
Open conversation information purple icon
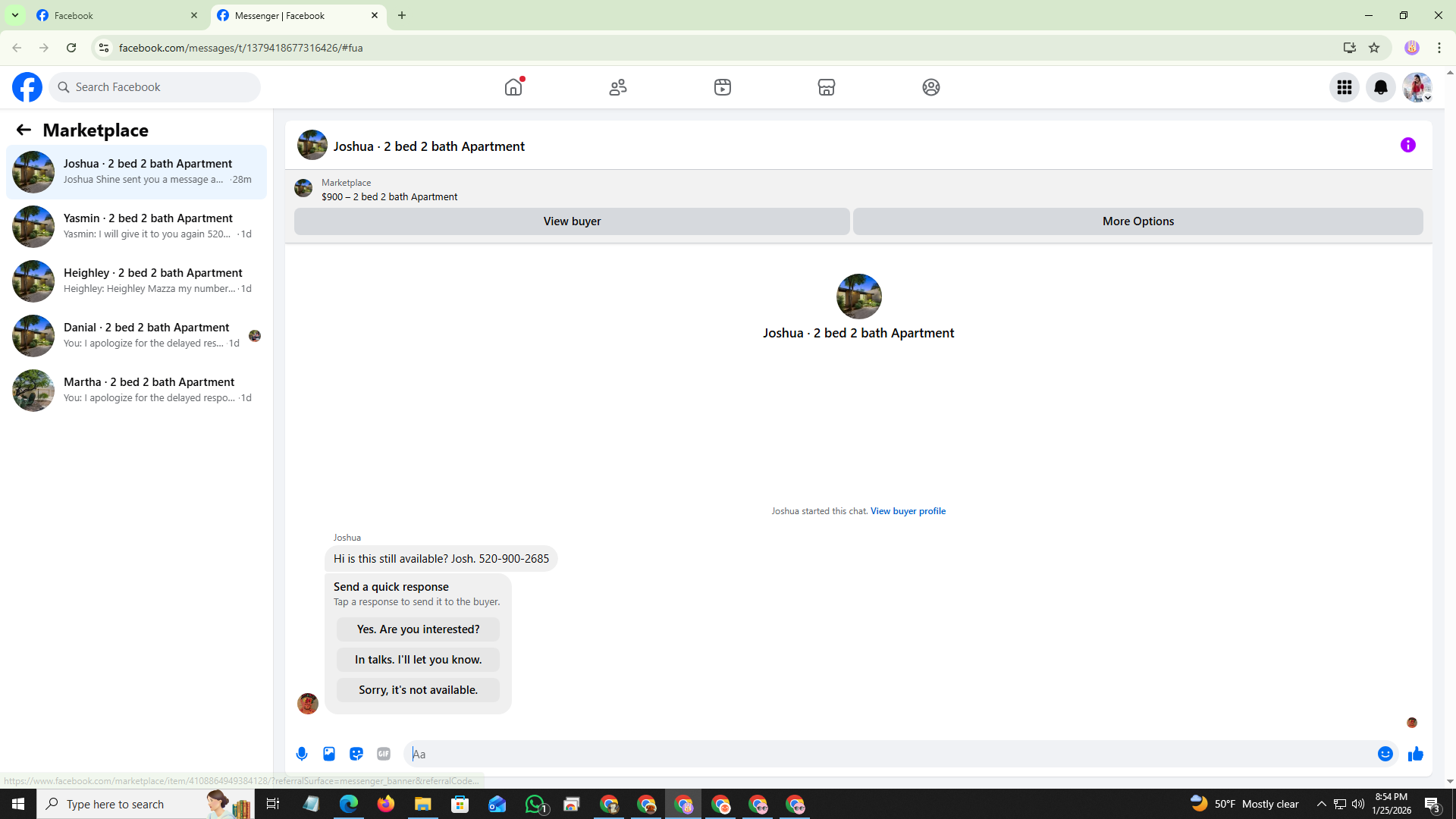1408,145
